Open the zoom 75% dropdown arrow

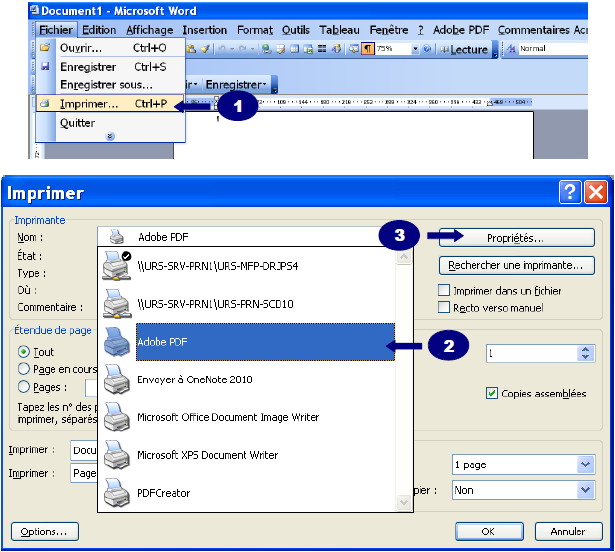point(415,49)
